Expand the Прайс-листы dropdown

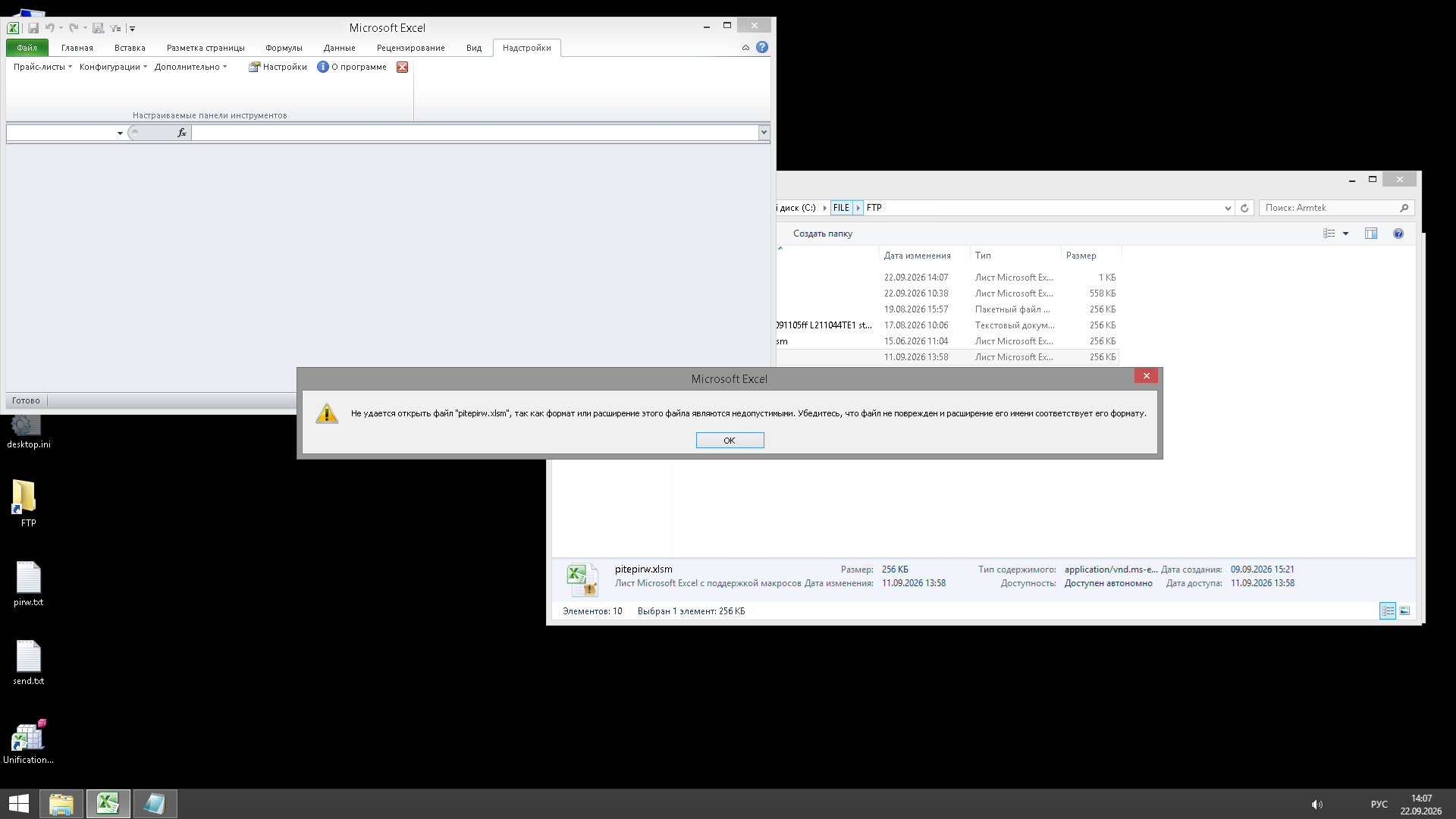click(42, 67)
